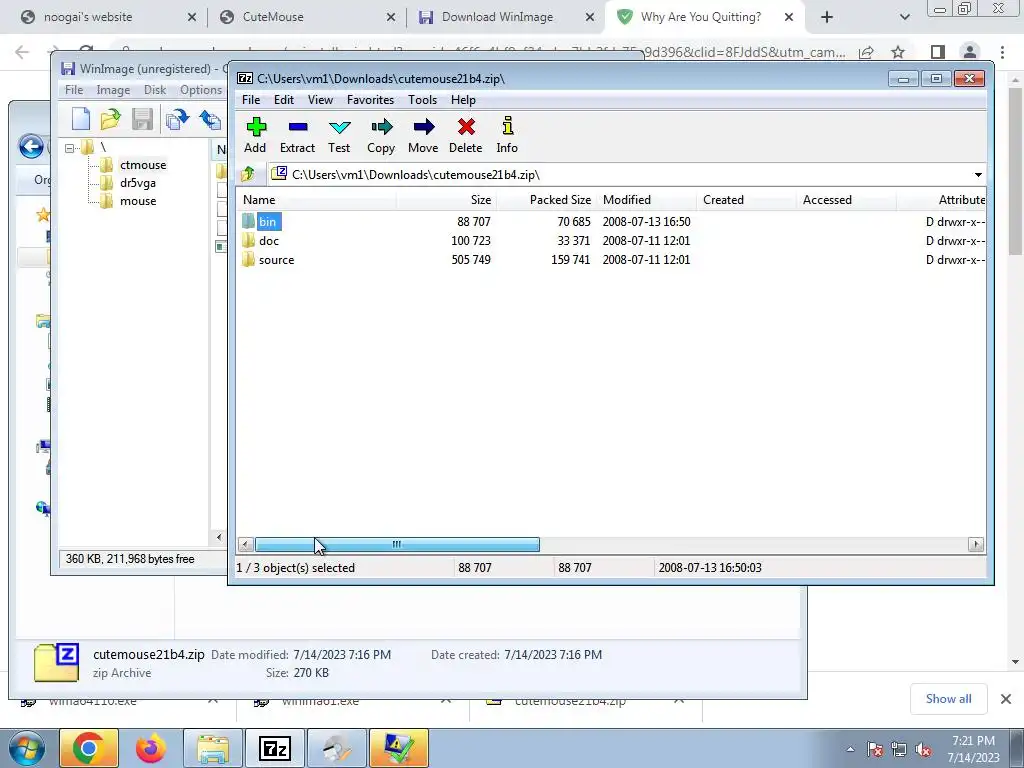
Task: Click the Explorer back arrow button
Action: click(31, 146)
